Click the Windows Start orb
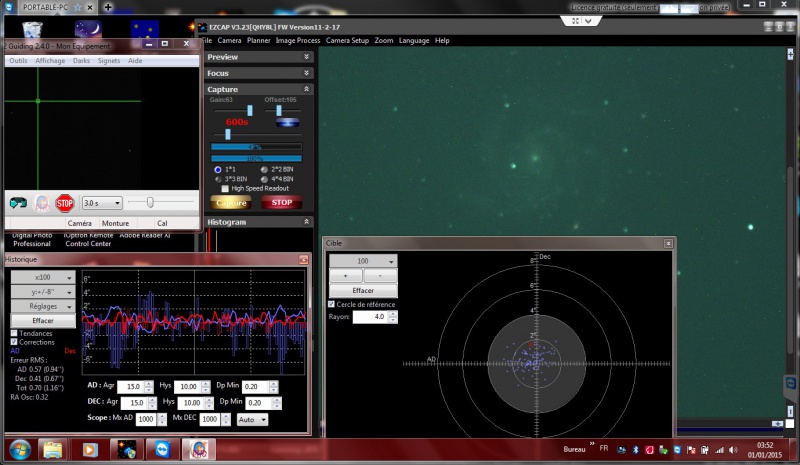 click(19, 450)
